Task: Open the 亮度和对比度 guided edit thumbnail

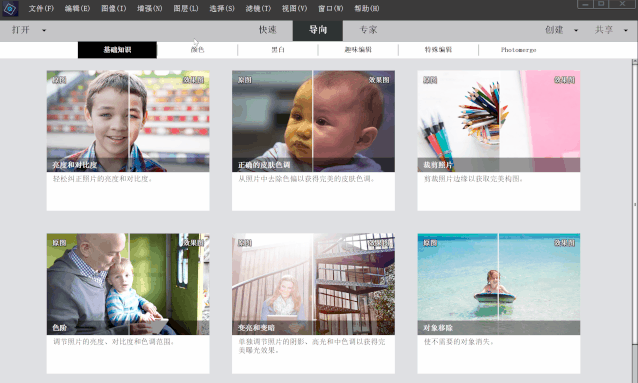Action: pos(128,121)
